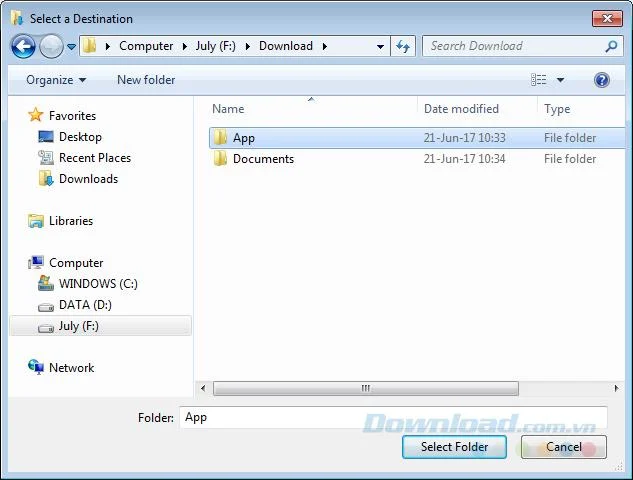Open Recent Places in Favorites
This screenshot has width=633, height=480.
coord(95,158)
